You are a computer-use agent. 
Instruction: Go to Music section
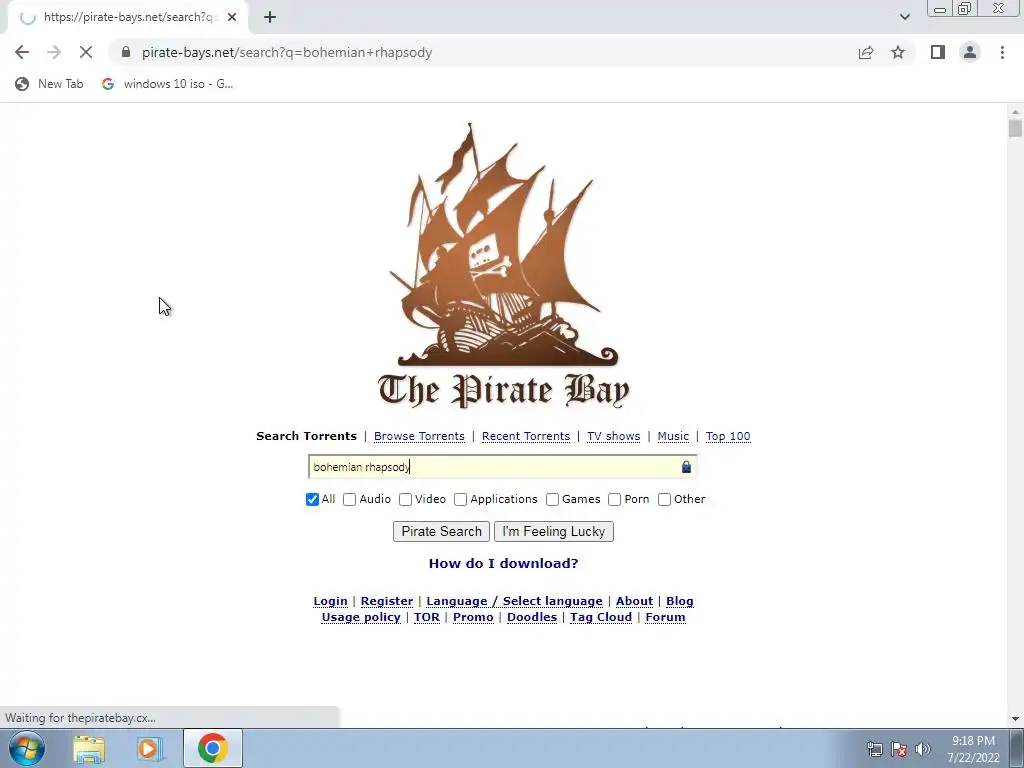click(x=673, y=436)
